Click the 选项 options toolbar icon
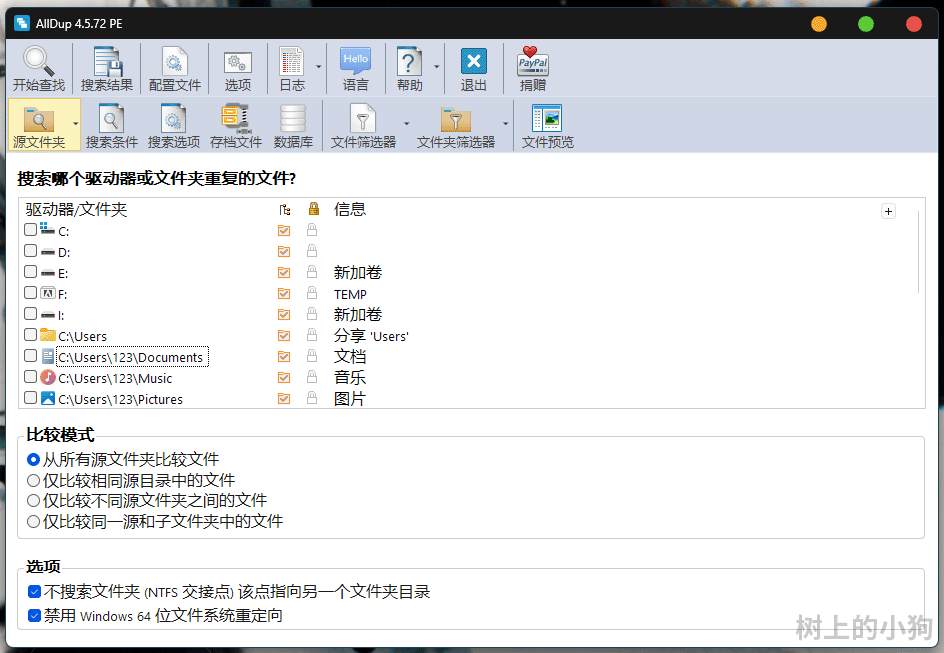This screenshot has height=653, width=944. point(238,69)
